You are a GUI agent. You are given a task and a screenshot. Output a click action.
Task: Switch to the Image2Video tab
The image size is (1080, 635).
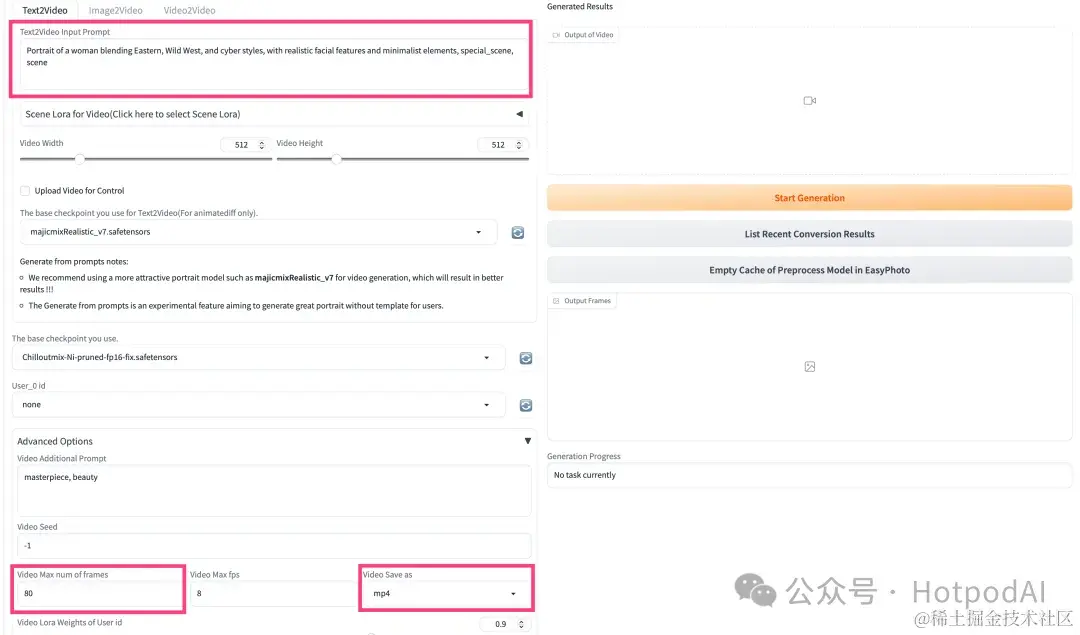(x=116, y=10)
